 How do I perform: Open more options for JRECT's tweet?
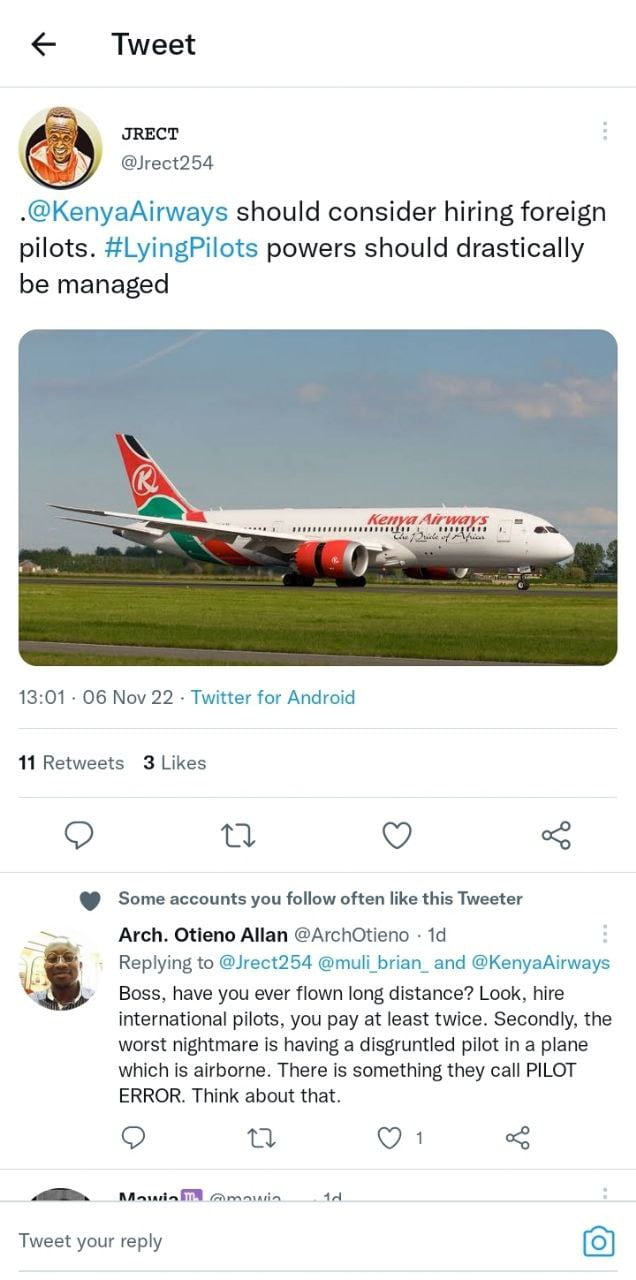pyautogui.click(x=604, y=132)
